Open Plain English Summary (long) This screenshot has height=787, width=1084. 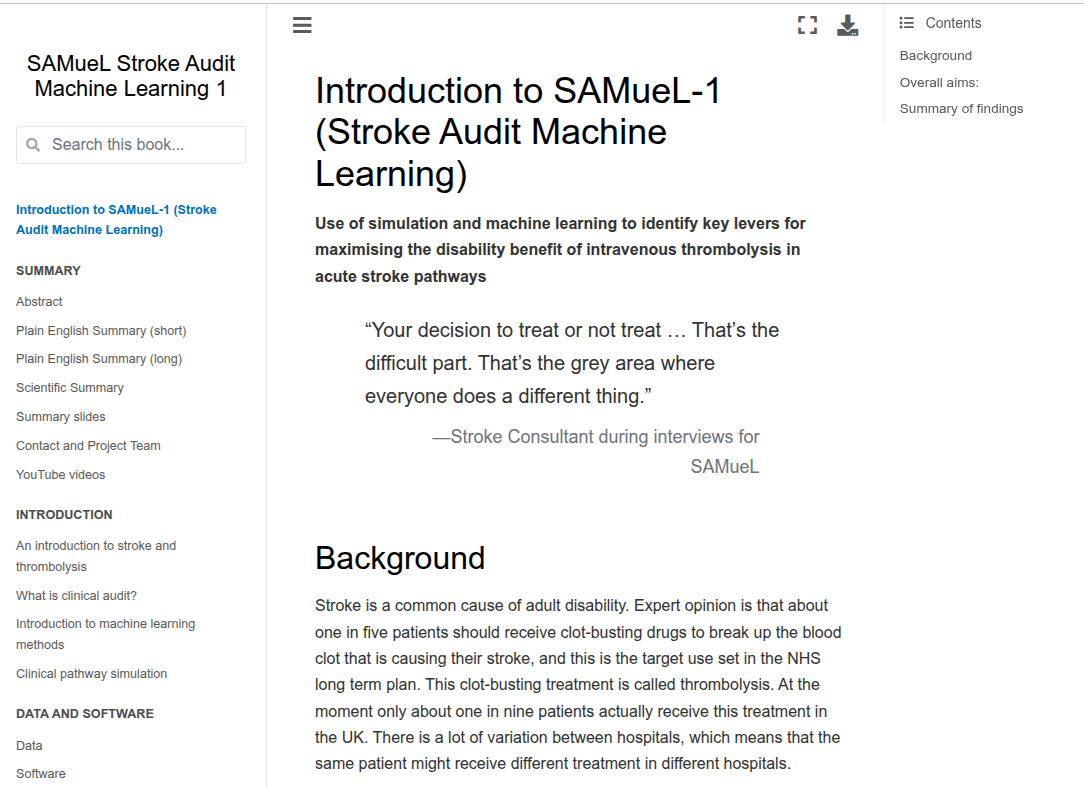[x=99, y=359]
